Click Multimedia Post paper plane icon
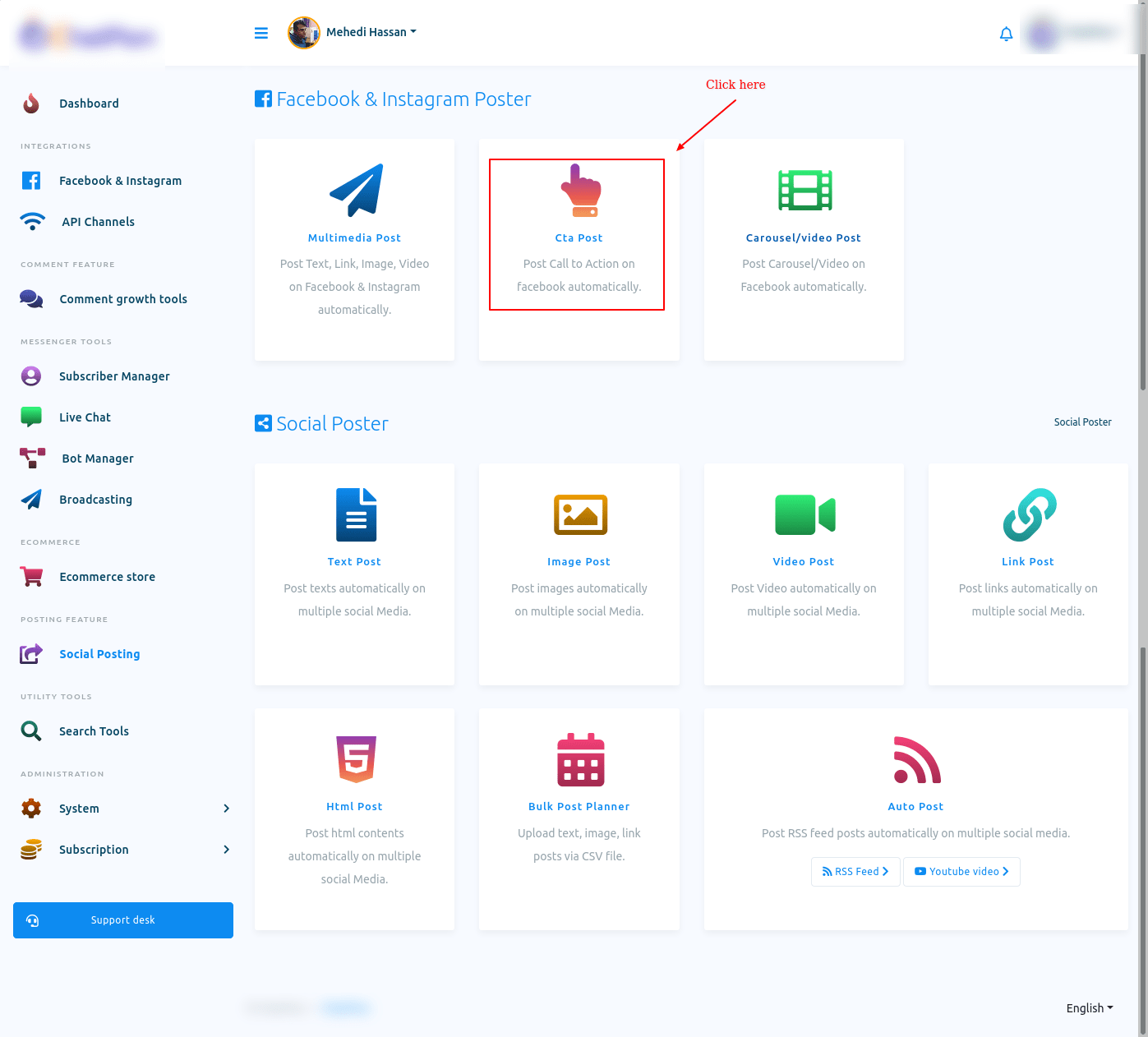The width and height of the screenshot is (1148, 1037). tap(356, 190)
